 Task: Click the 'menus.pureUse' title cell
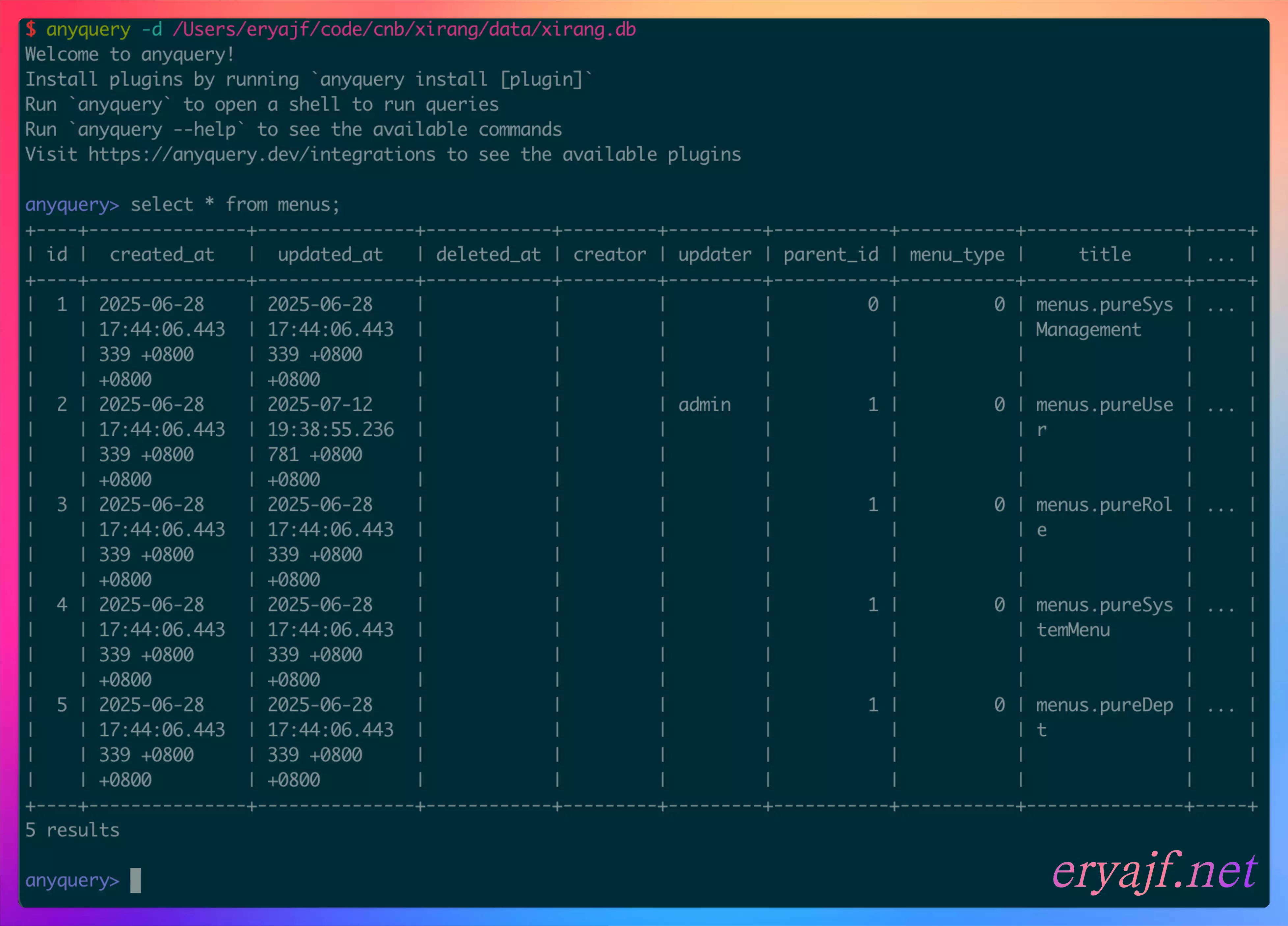click(1104, 404)
